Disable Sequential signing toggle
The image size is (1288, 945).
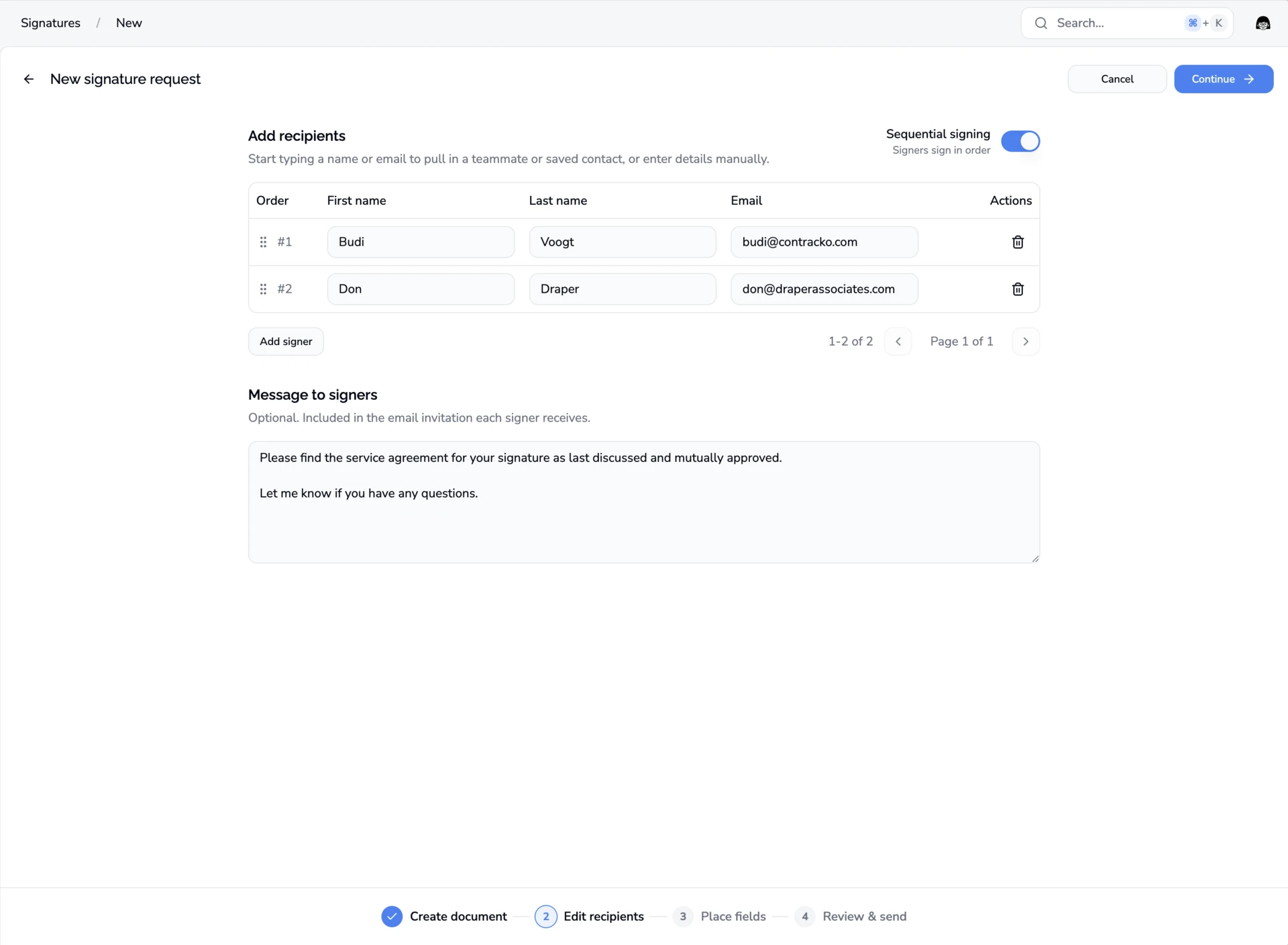point(1020,142)
